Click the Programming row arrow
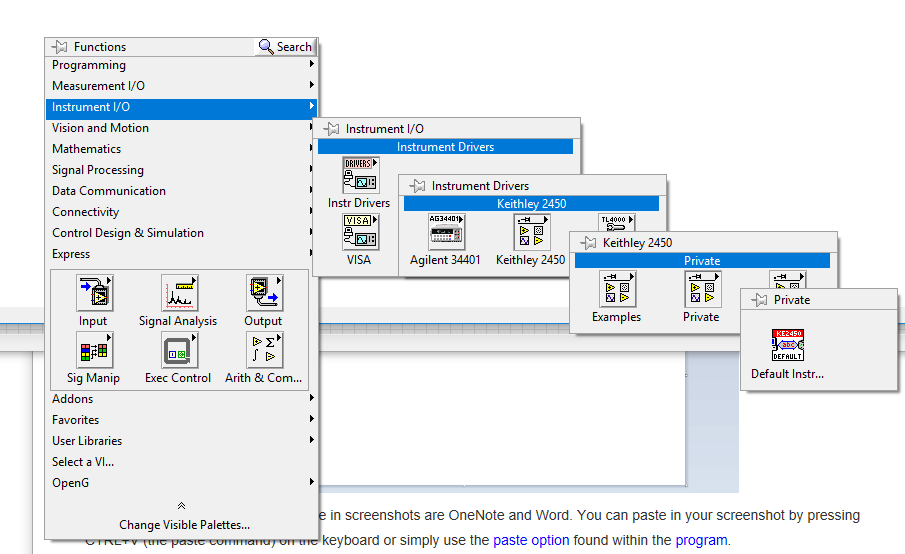This screenshot has width=905, height=554. 312,63
